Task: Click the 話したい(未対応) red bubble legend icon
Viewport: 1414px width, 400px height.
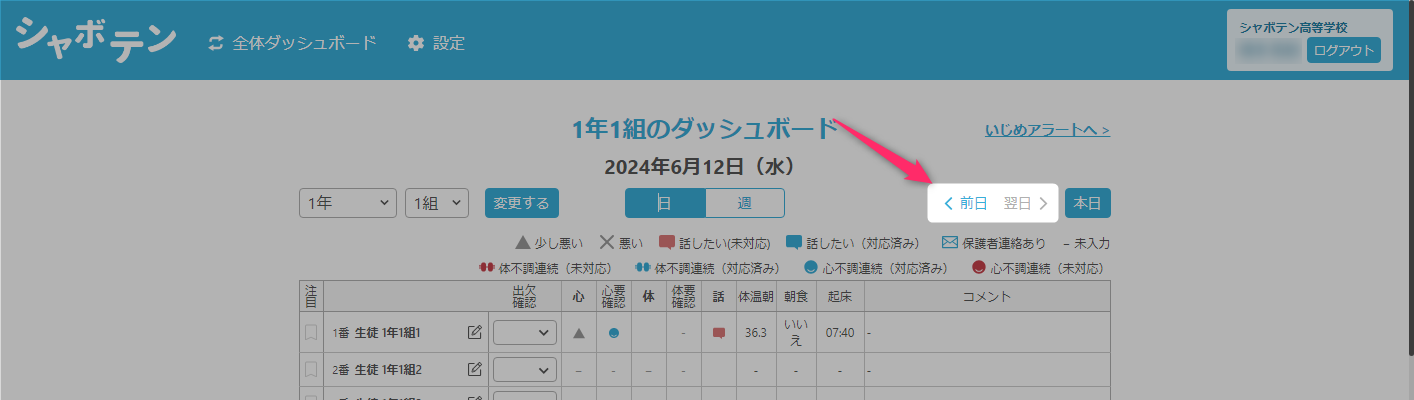Action: tap(667, 242)
